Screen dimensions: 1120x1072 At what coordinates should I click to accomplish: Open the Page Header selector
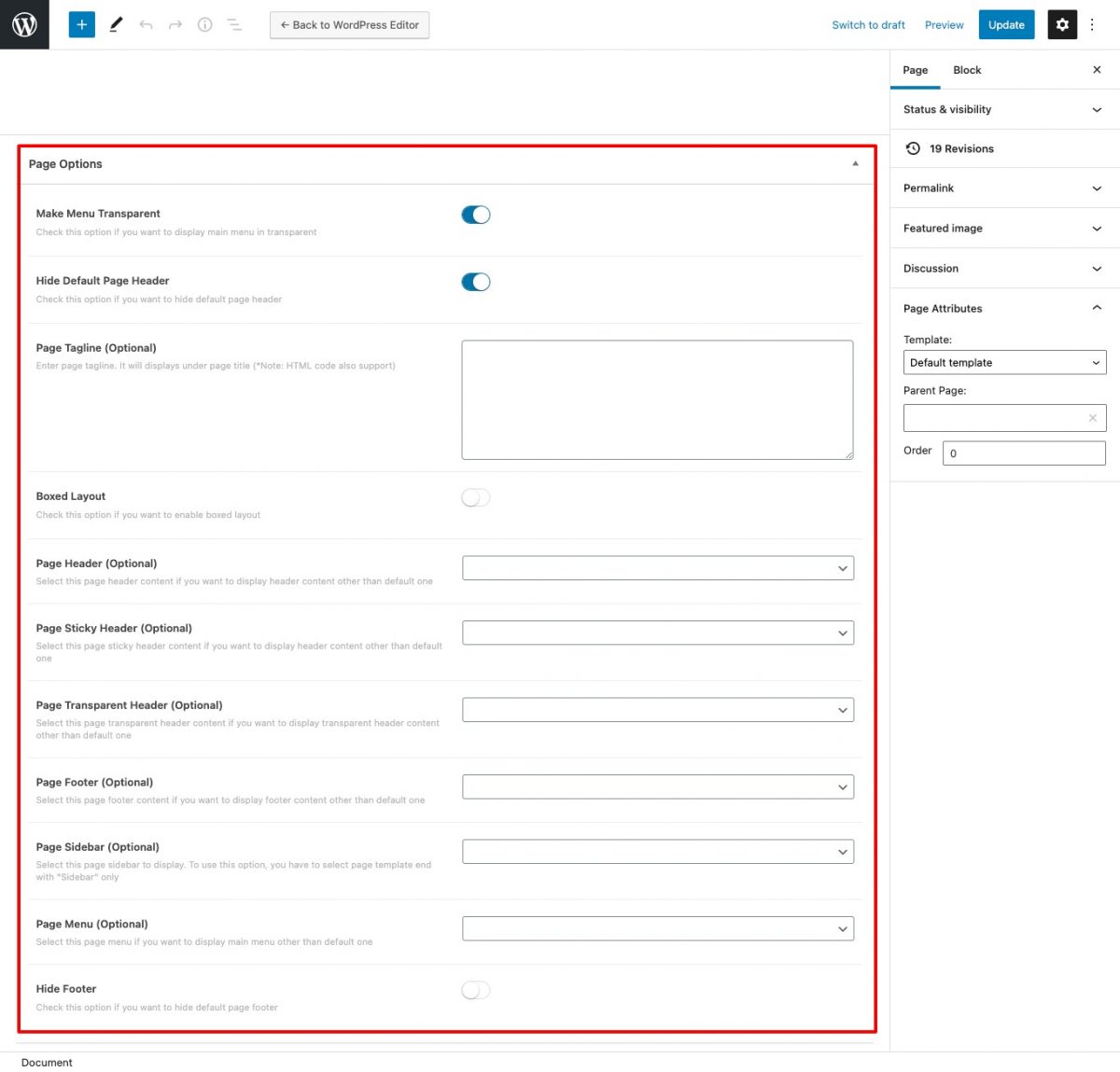[657, 567]
